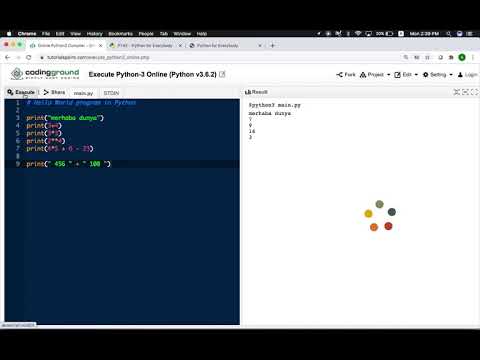Reload the page with the refresh icon

(29, 57)
